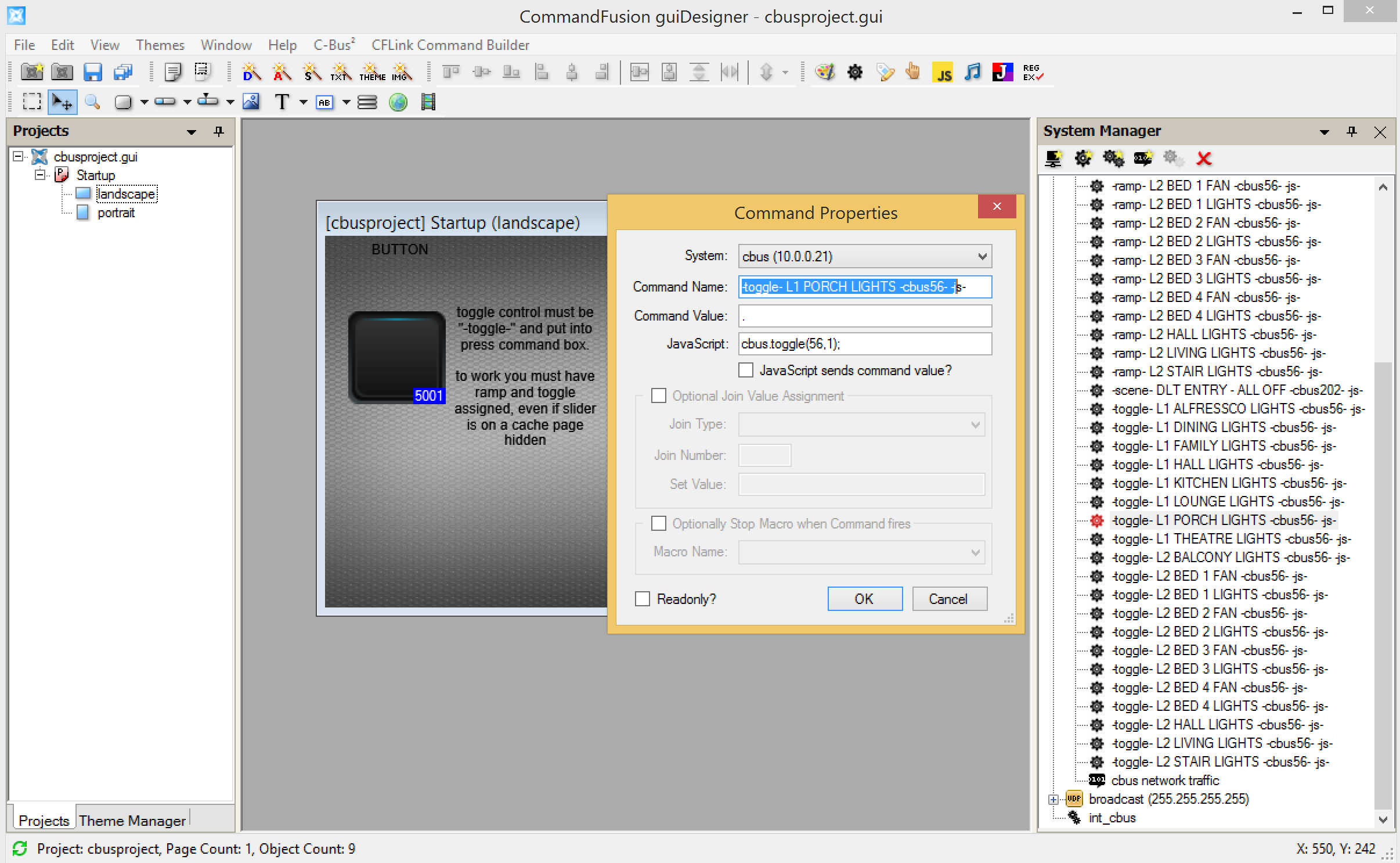1400x863 pixels.
Task: Enable JavaScript sends command value checkbox
Action: click(746, 370)
